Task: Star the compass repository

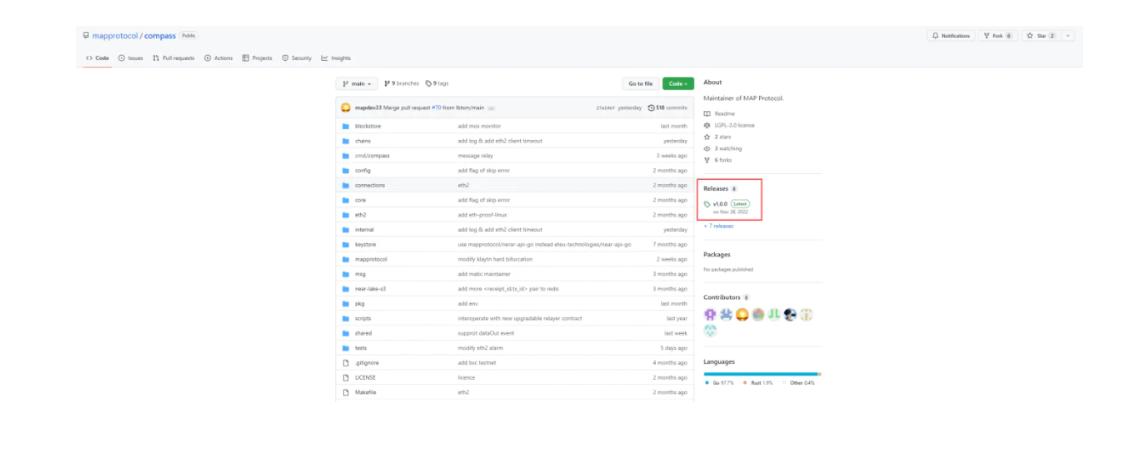Action: [x=1042, y=36]
